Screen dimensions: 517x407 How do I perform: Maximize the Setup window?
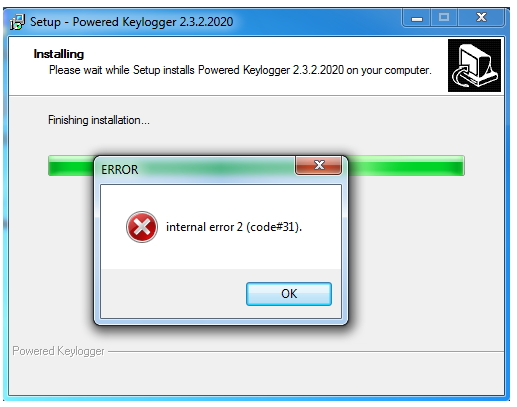click(x=444, y=18)
